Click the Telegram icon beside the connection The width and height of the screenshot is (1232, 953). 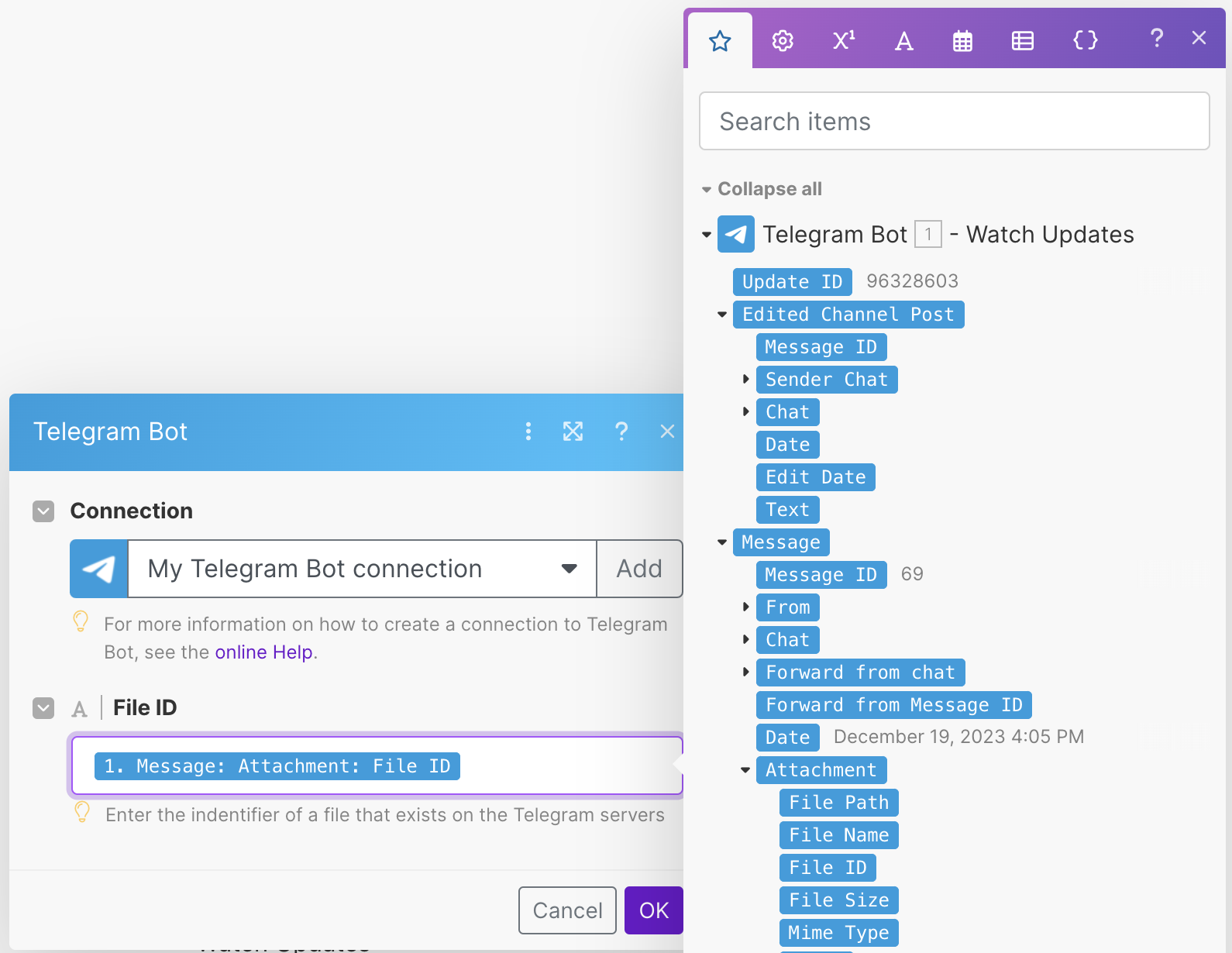pyautogui.click(x=99, y=569)
